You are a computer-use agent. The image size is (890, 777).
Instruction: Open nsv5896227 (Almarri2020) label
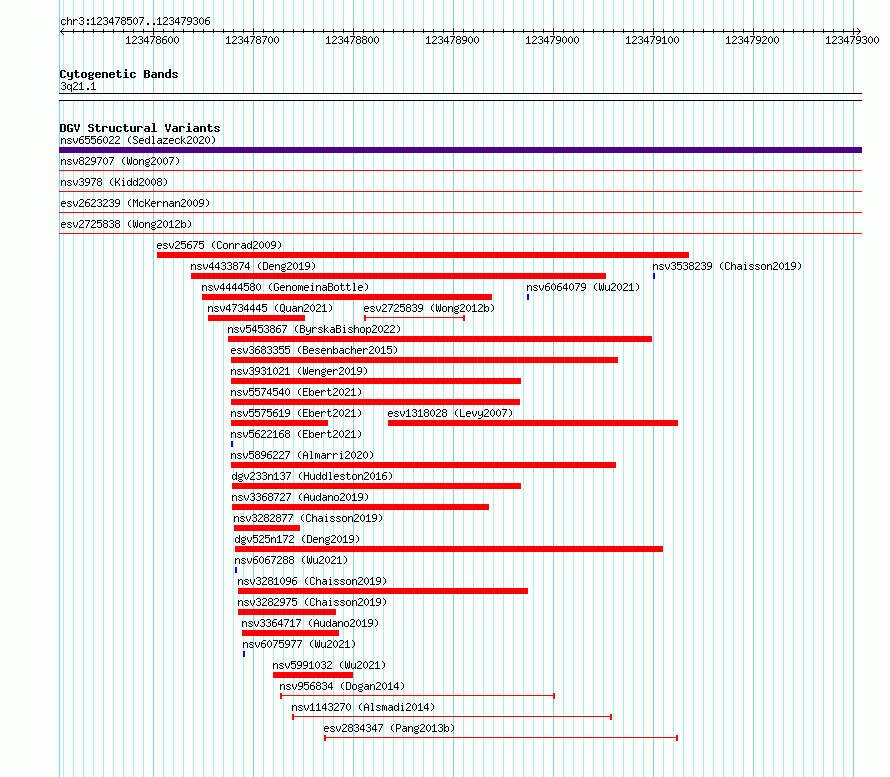pos(302,455)
